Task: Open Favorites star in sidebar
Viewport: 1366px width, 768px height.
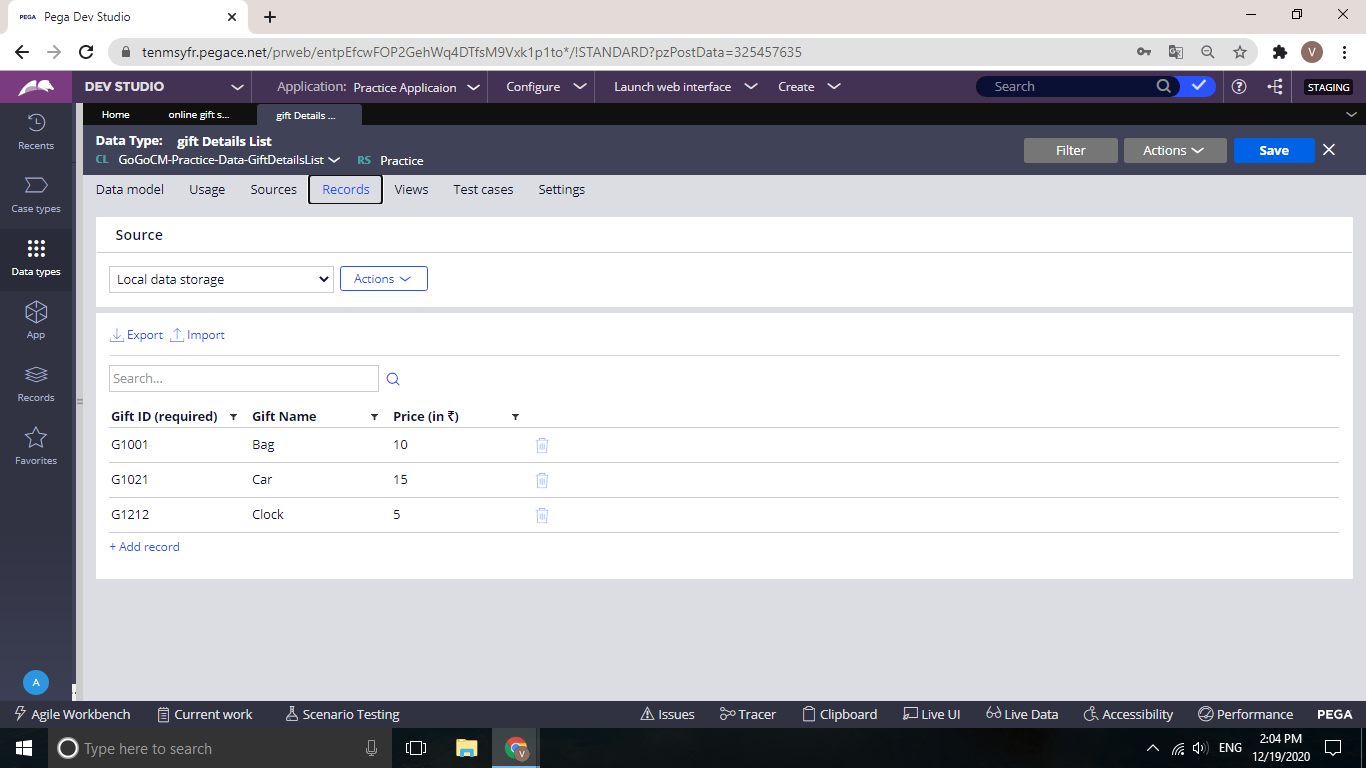Action: pos(36,447)
